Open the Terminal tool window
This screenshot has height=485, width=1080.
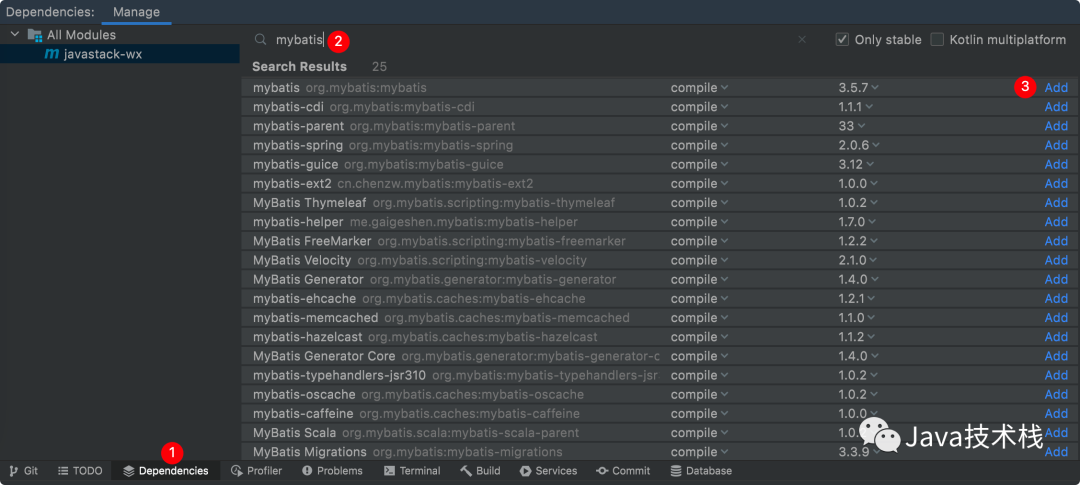(x=412, y=471)
